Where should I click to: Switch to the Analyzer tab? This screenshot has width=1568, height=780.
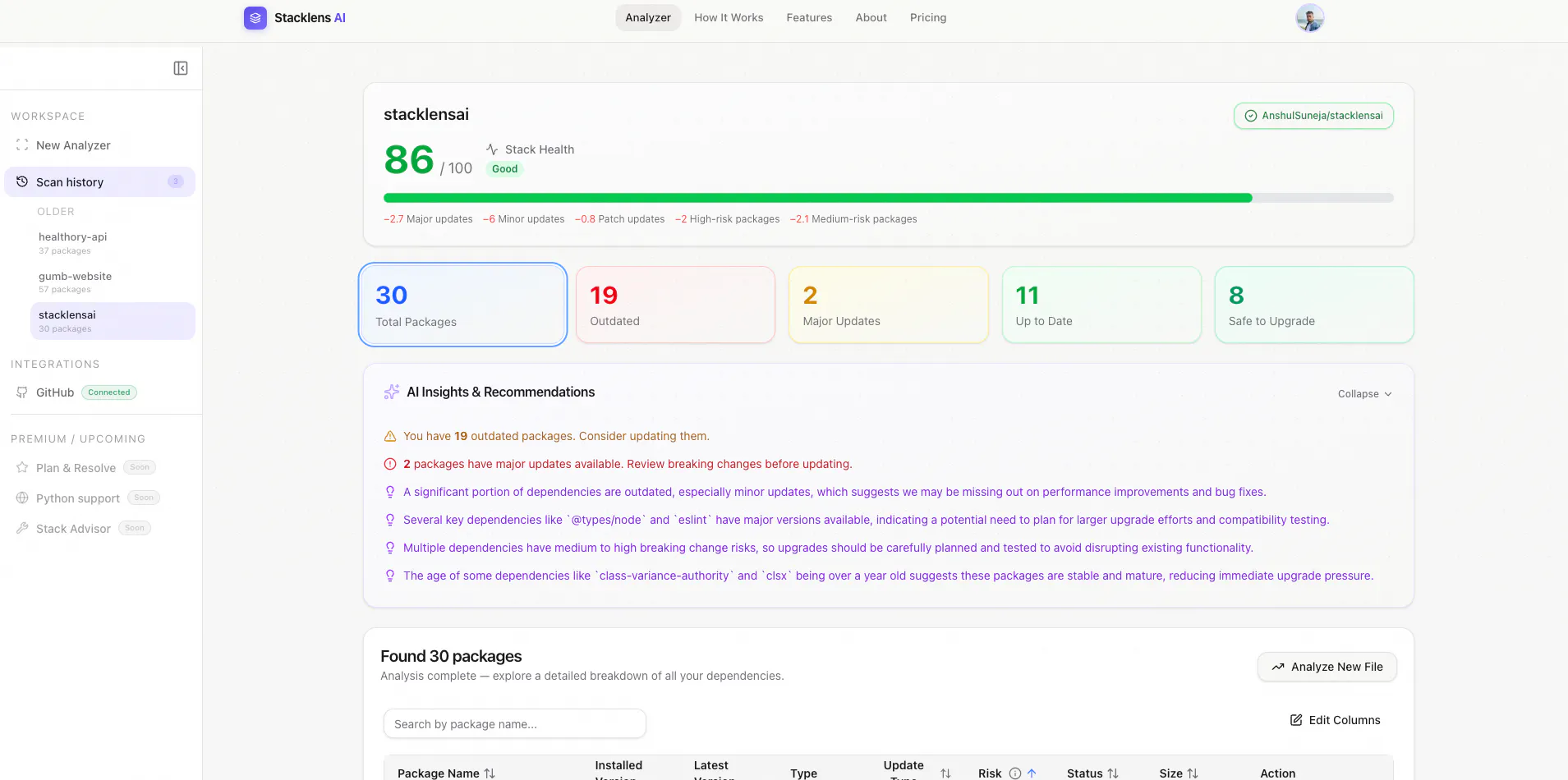point(648,18)
